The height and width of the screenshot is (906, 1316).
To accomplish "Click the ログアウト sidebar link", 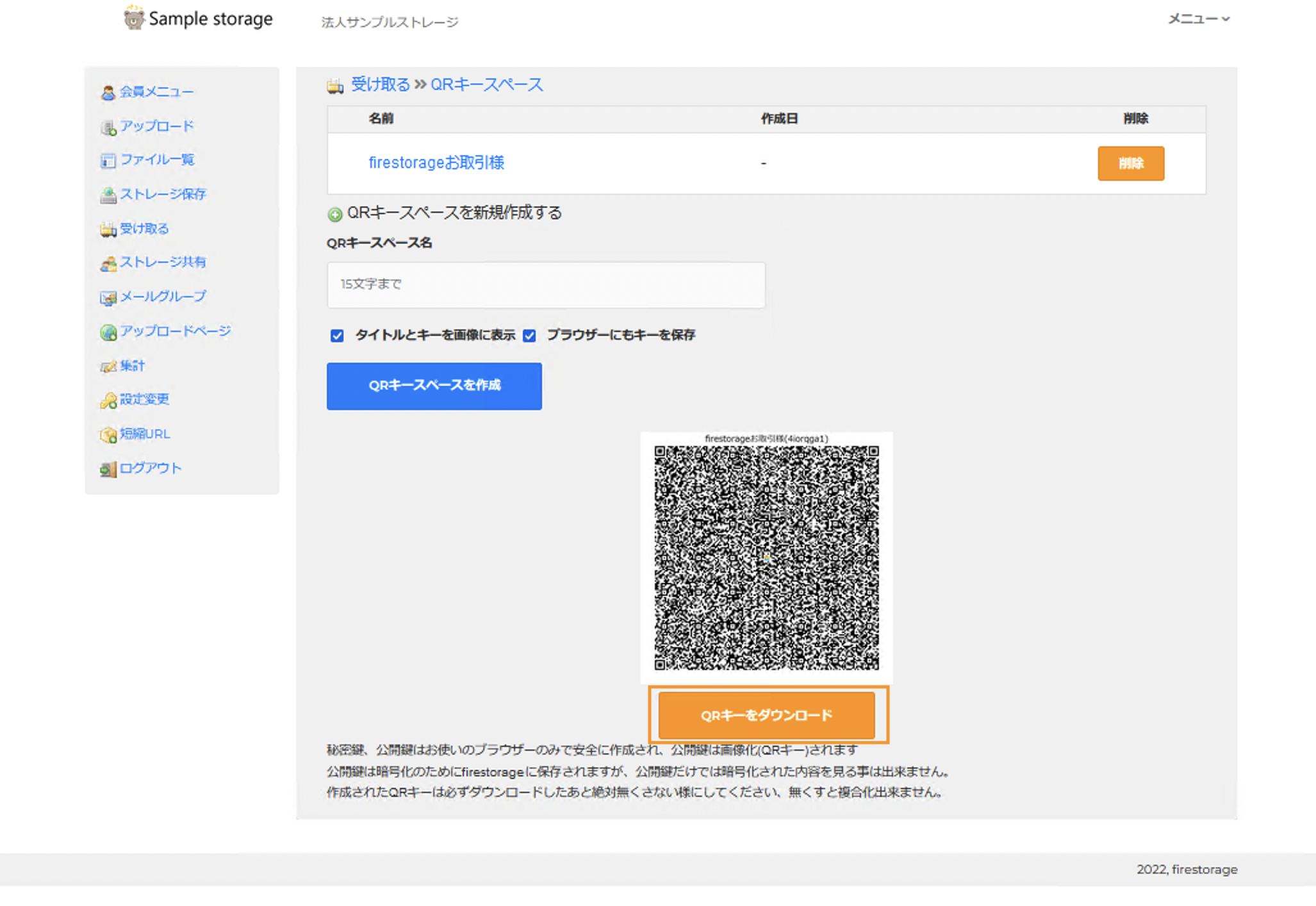I will coord(151,468).
